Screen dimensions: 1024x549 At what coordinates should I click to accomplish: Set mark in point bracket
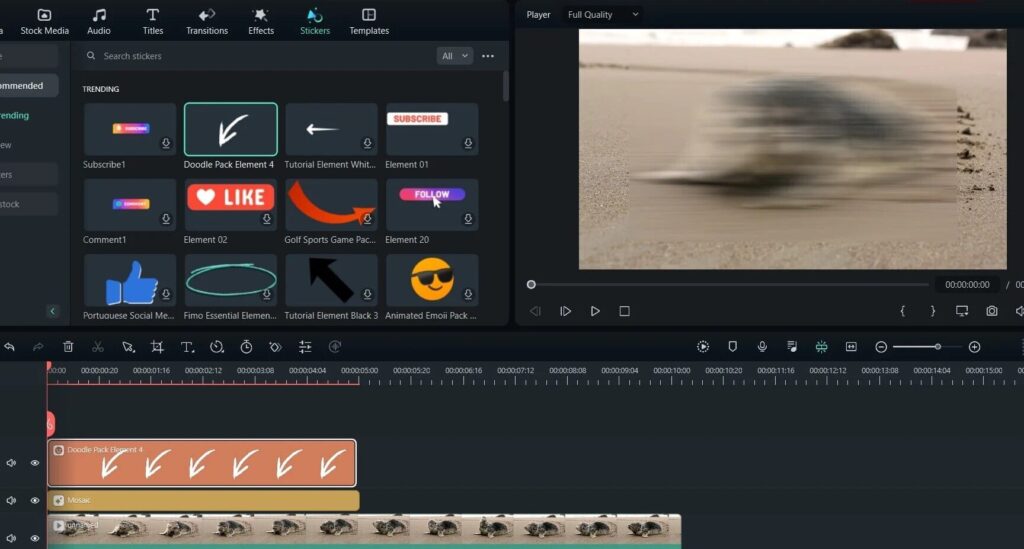903,311
